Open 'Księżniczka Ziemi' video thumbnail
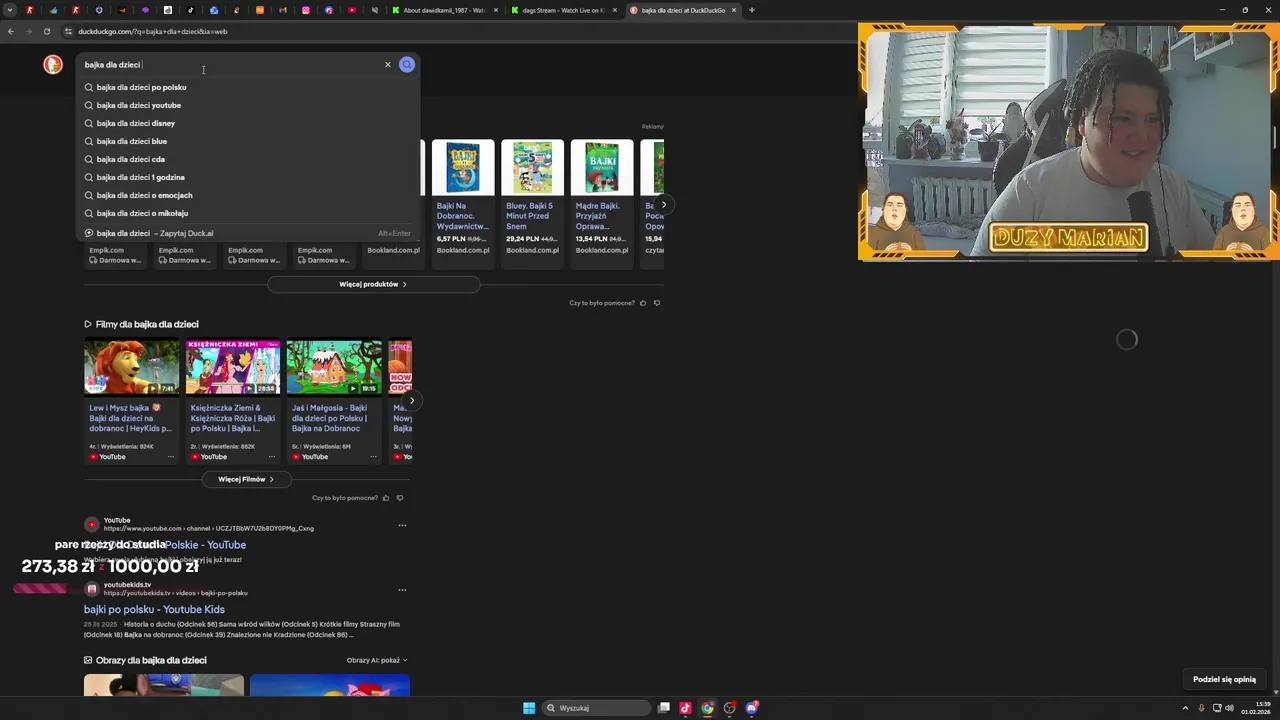Viewport: 1280px width, 720px height. click(x=233, y=368)
